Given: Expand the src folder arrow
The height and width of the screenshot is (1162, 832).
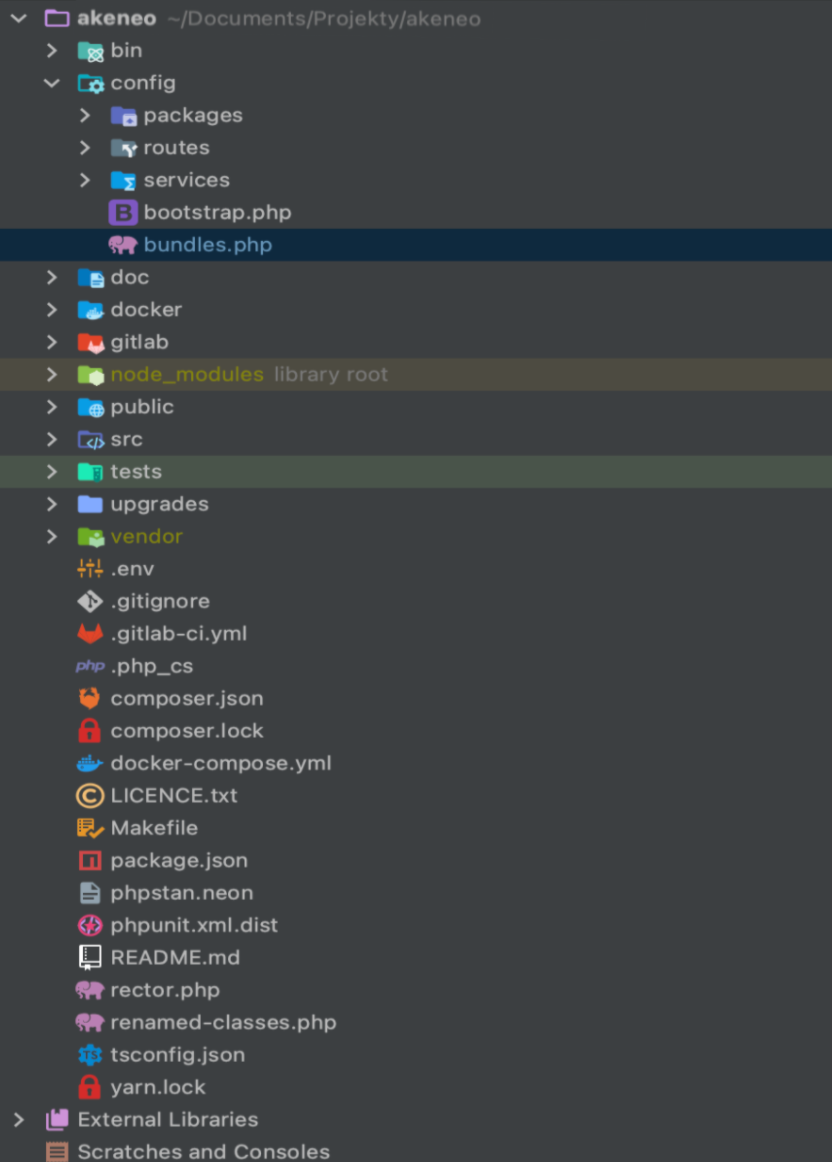Looking at the screenshot, I should (x=52, y=440).
